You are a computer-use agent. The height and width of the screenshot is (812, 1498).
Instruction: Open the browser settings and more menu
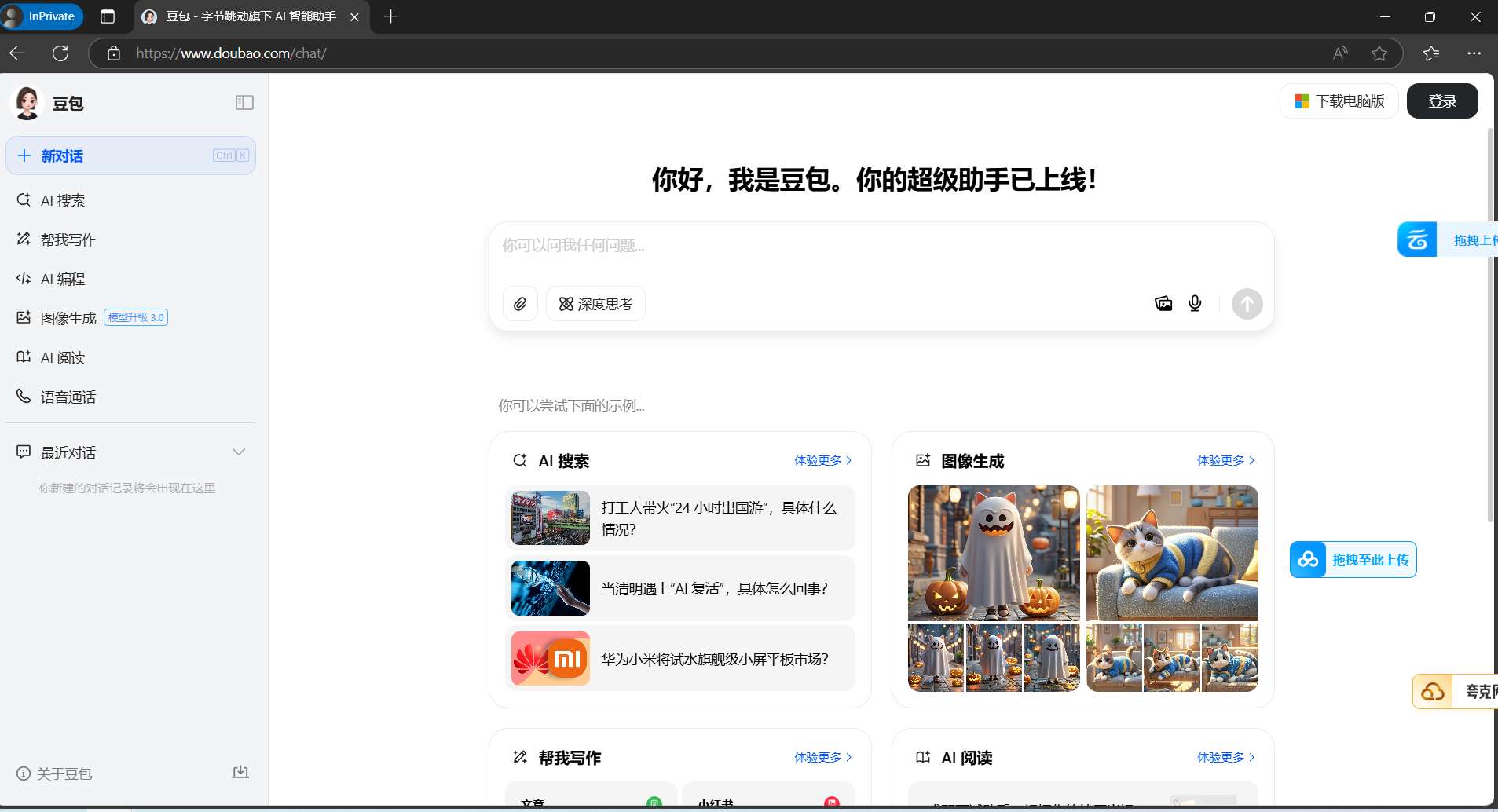click(x=1474, y=53)
